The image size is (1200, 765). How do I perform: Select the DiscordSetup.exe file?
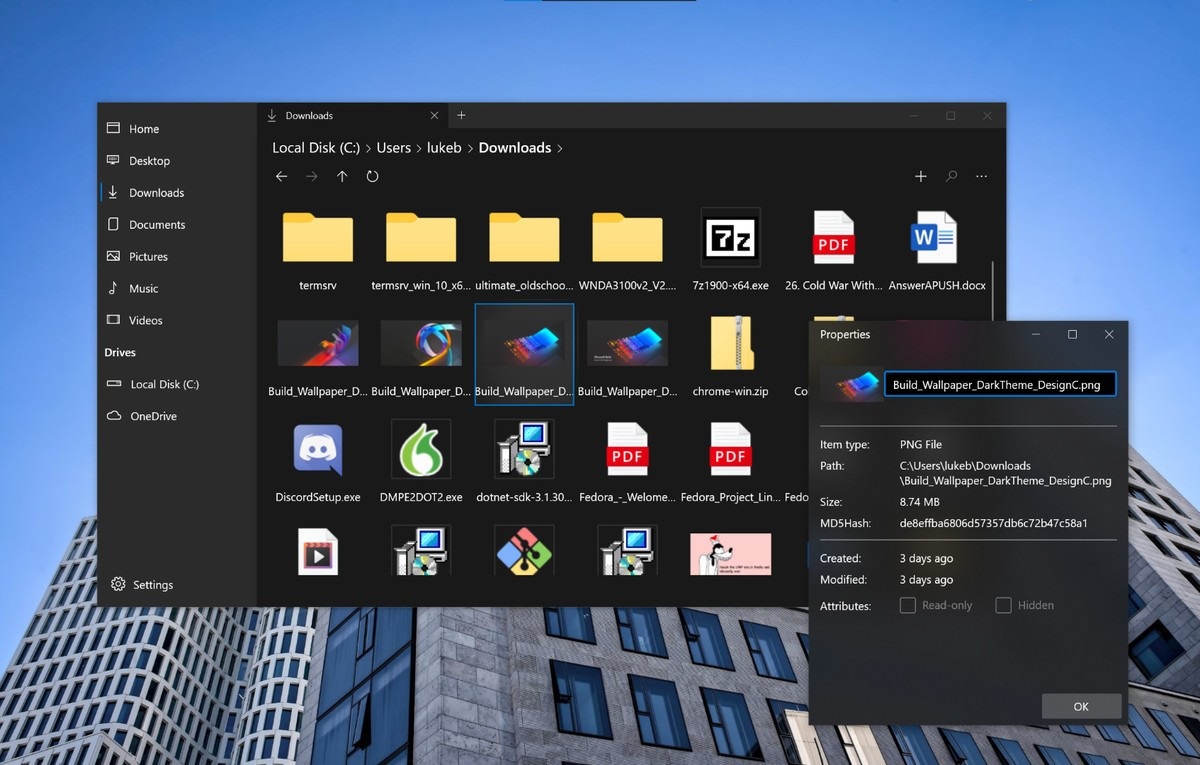(318, 451)
